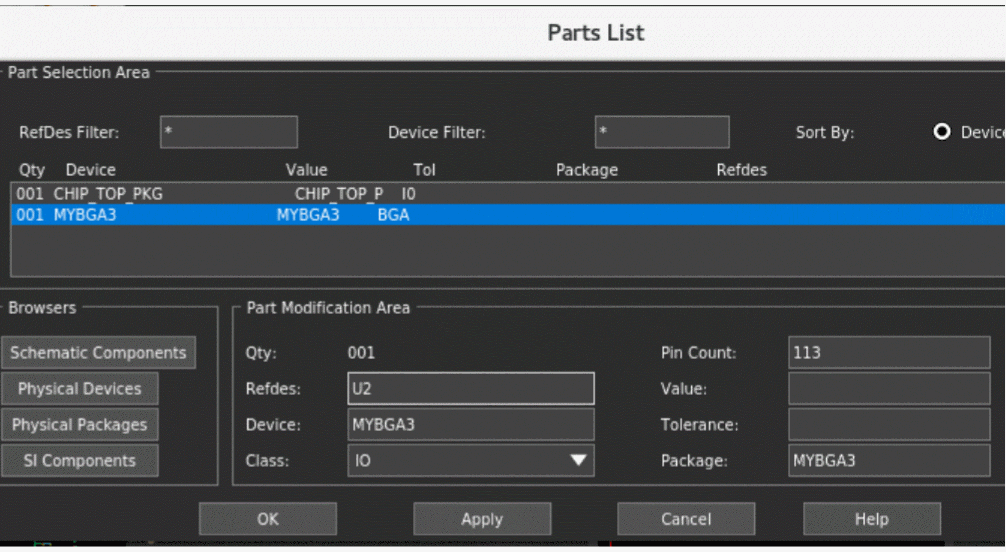Click the empty Tolerance input field
Image resolution: width=1006 pixels, height=552 pixels.
pyautogui.click(x=888, y=425)
